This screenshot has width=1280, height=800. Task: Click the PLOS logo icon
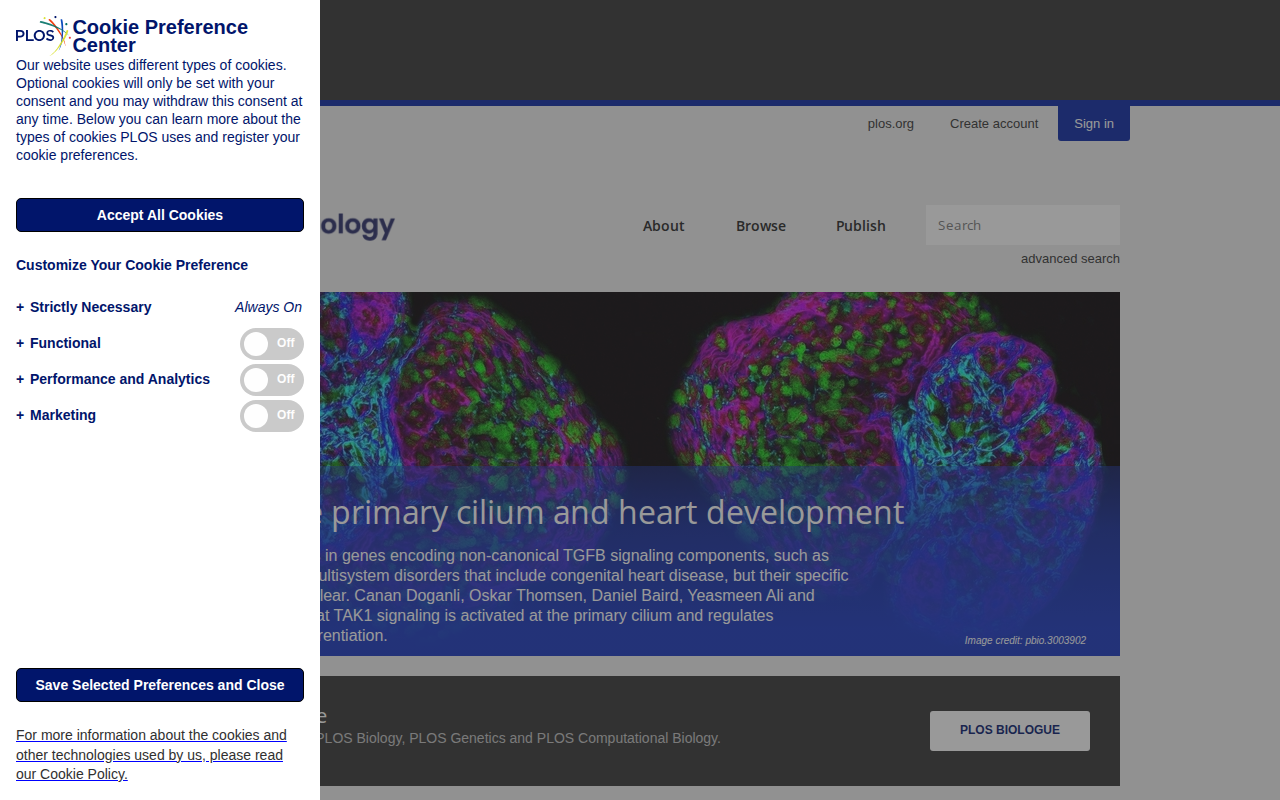pos(43,36)
